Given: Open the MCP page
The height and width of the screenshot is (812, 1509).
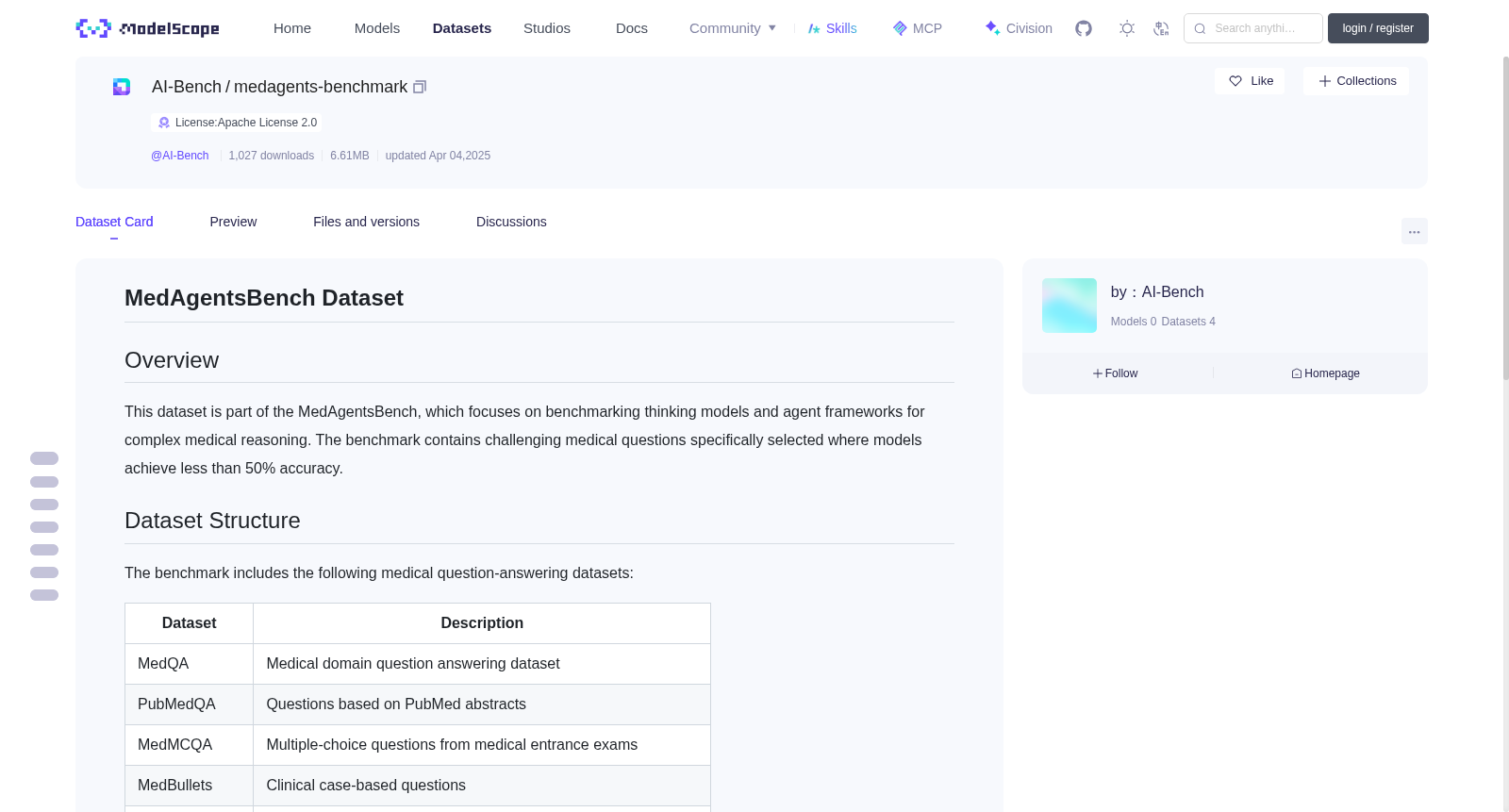Looking at the screenshot, I should coord(917,28).
